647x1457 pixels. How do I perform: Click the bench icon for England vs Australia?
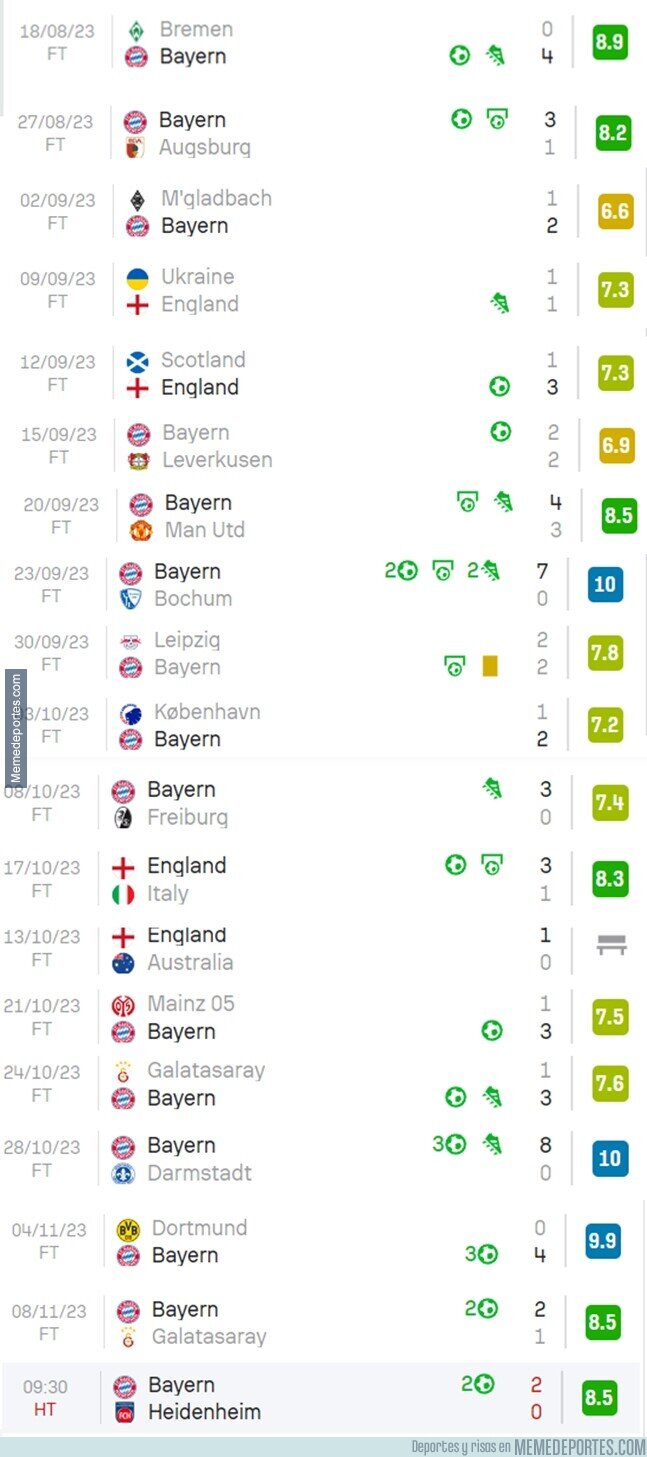(611, 945)
